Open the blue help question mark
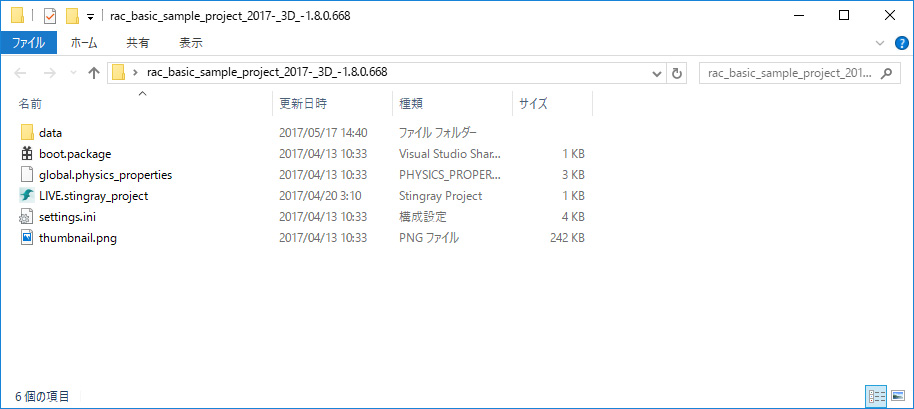Viewport: 914px width, 409px height. click(x=901, y=43)
